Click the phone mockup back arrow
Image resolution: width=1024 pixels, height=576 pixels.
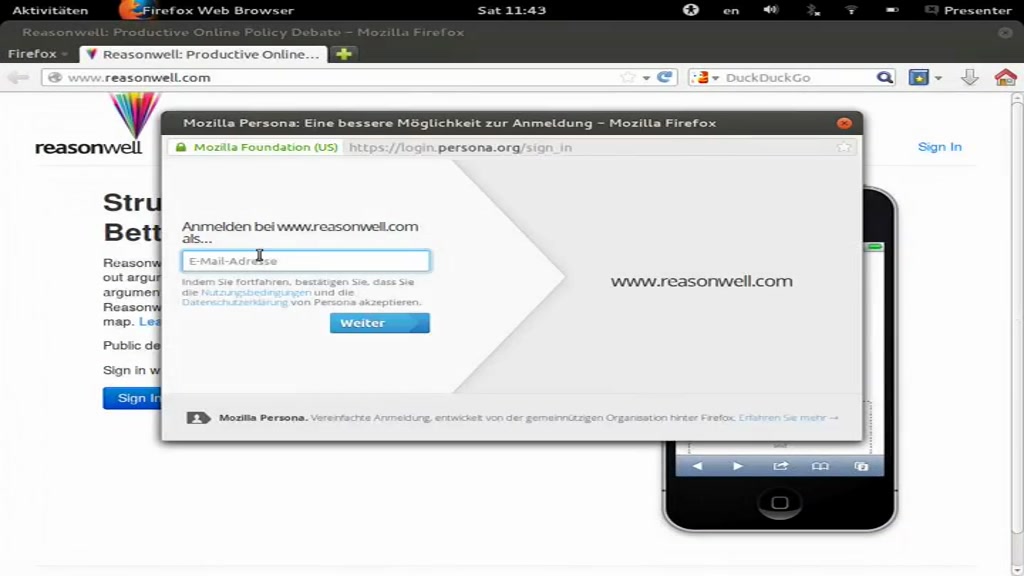pos(697,466)
